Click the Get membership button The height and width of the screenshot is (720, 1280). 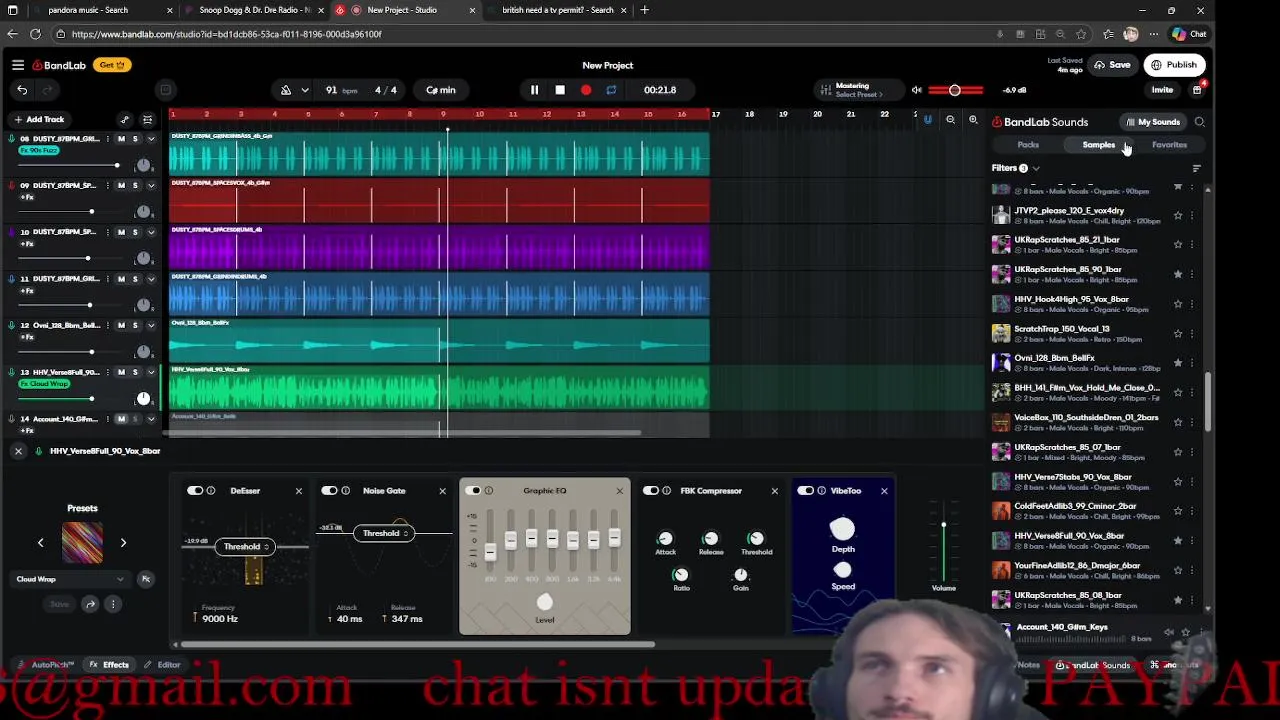[x=110, y=65]
